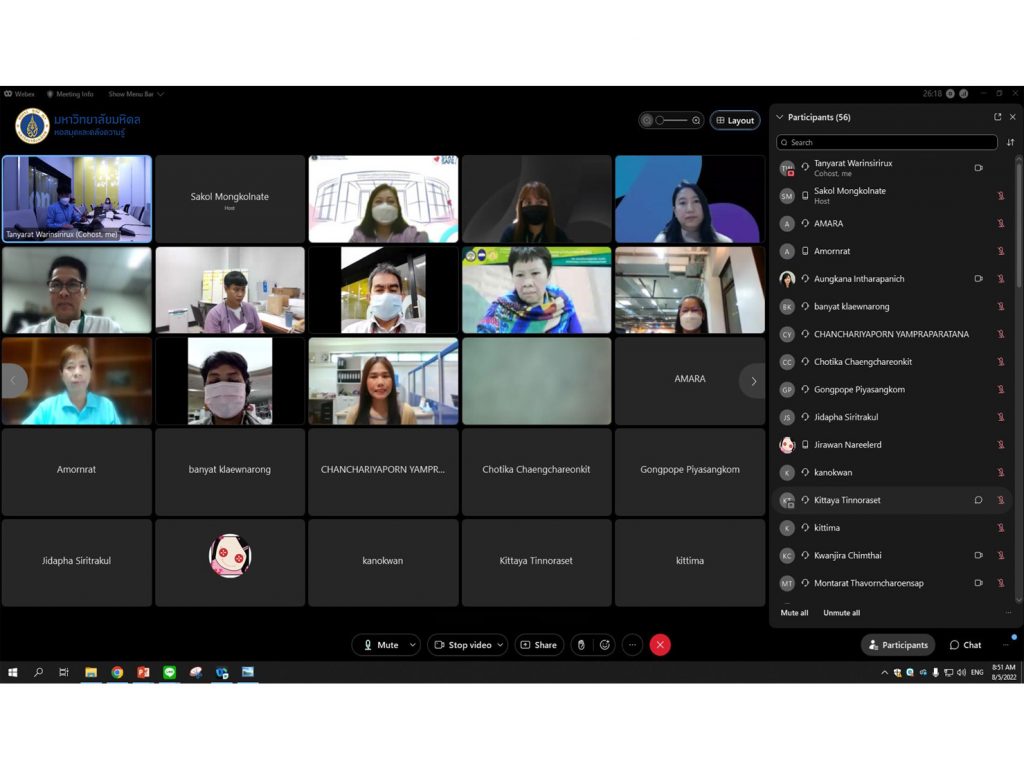Click the red leave meeting button
Screen dimensions: 1024x768
tap(660, 645)
